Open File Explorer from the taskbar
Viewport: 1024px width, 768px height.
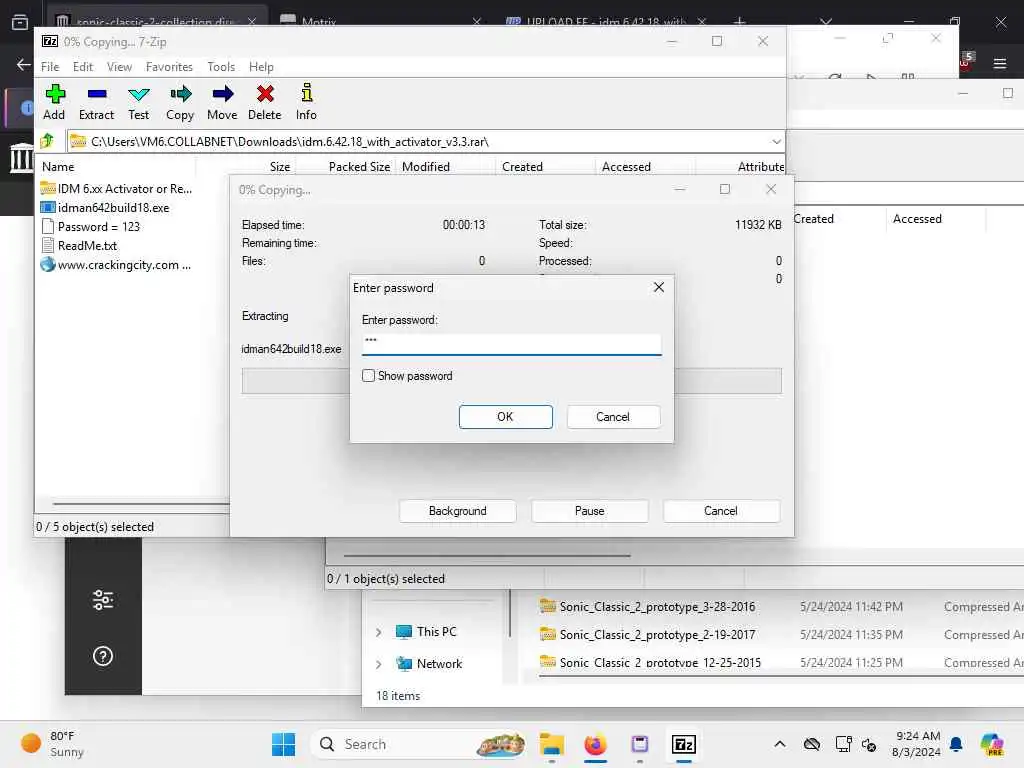552,744
